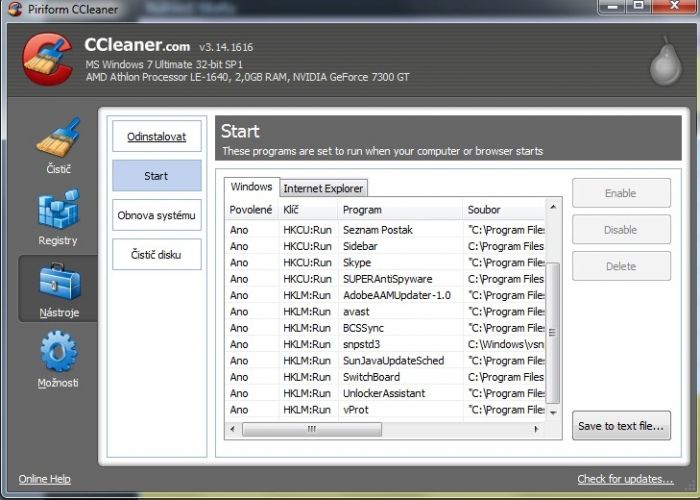Click Check for updates link
Image resolution: width=700 pixels, height=500 pixels.
click(625, 479)
